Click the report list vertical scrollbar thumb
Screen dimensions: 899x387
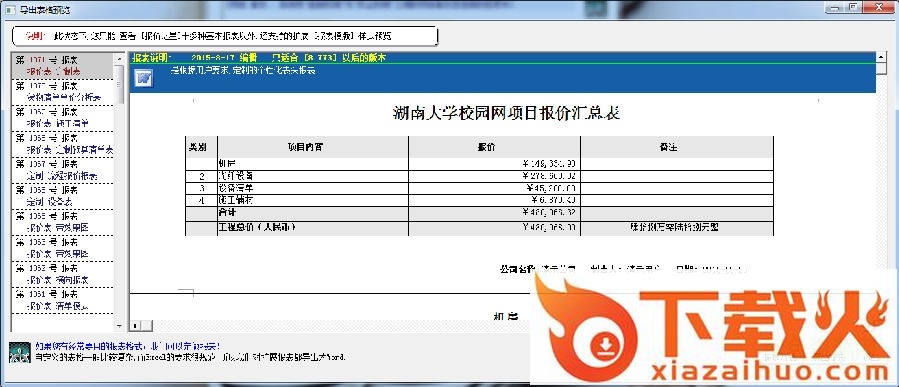pos(119,84)
